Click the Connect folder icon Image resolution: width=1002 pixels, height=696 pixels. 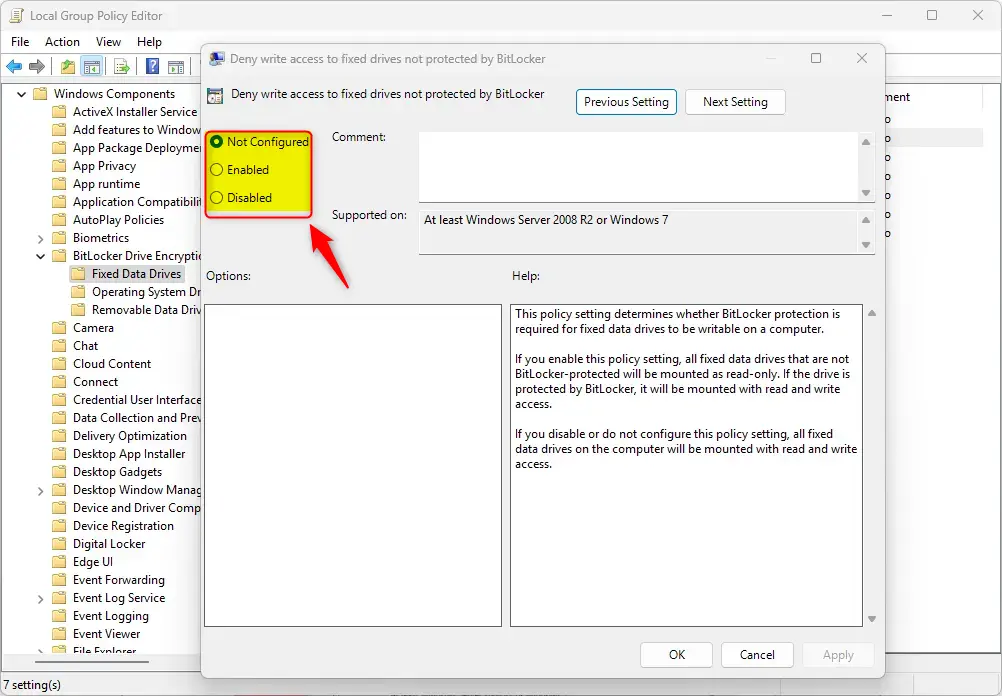(x=59, y=382)
